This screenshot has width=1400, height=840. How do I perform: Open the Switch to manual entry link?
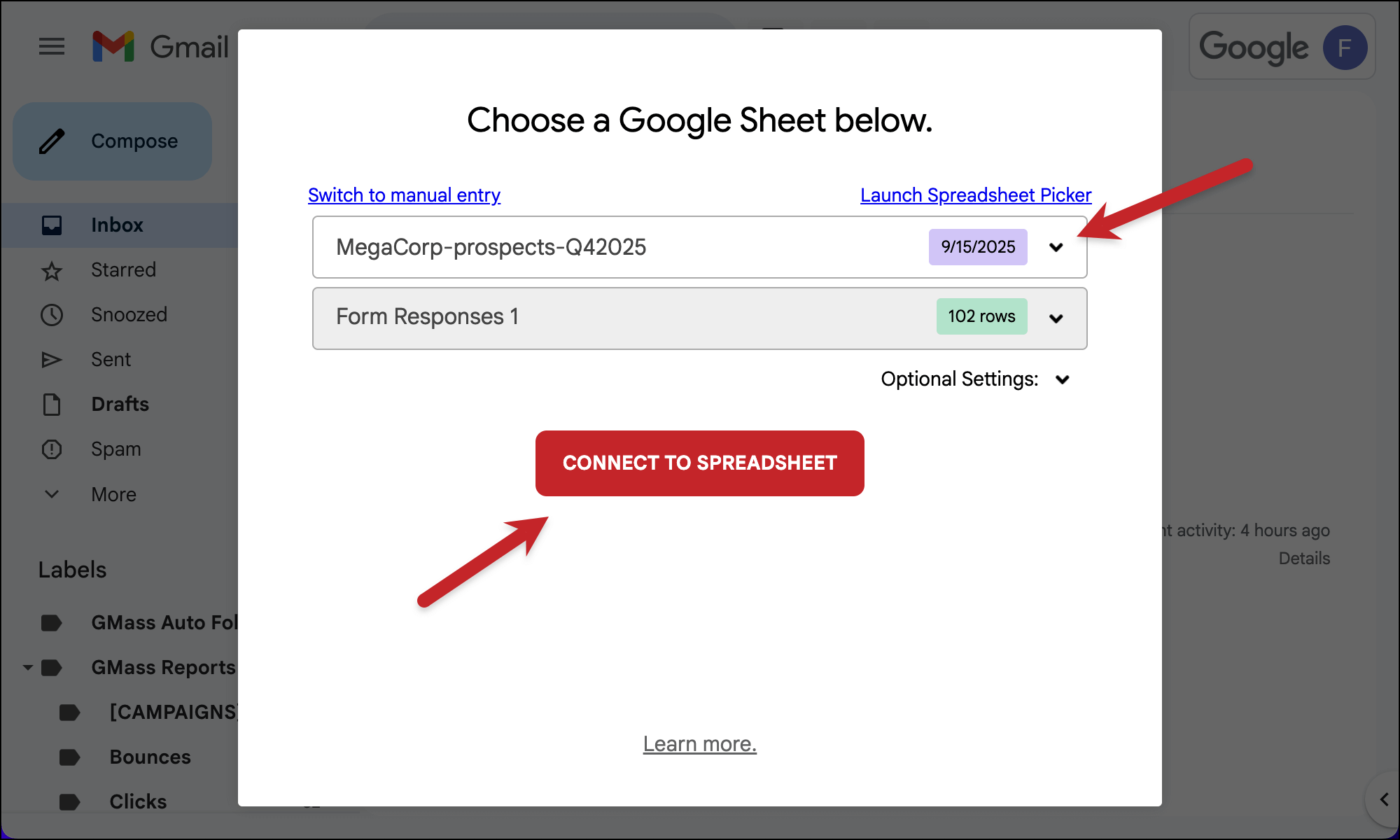(x=404, y=195)
